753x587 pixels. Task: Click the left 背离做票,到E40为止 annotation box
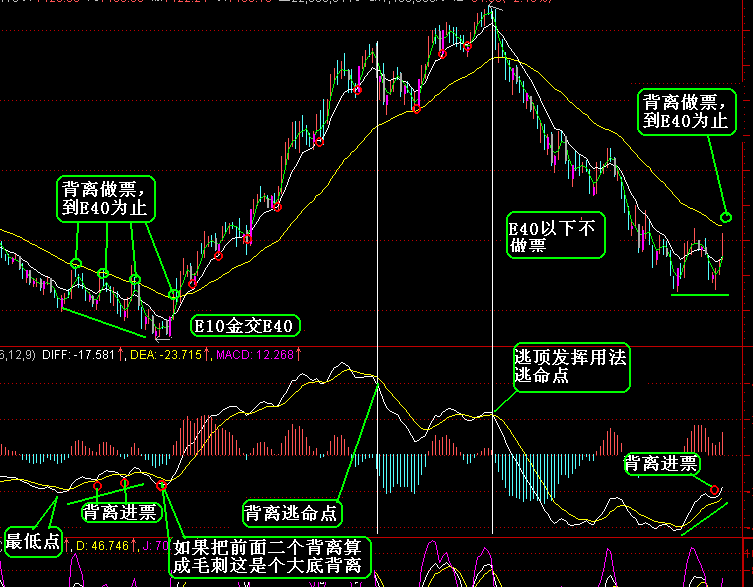coord(106,199)
